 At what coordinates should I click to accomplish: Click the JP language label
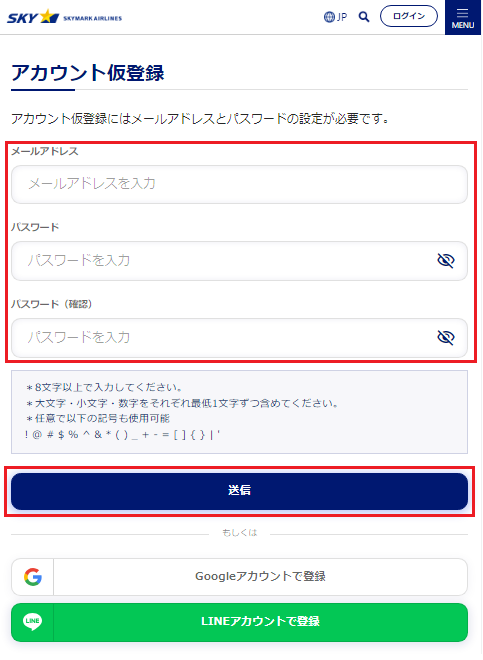[342, 17]
